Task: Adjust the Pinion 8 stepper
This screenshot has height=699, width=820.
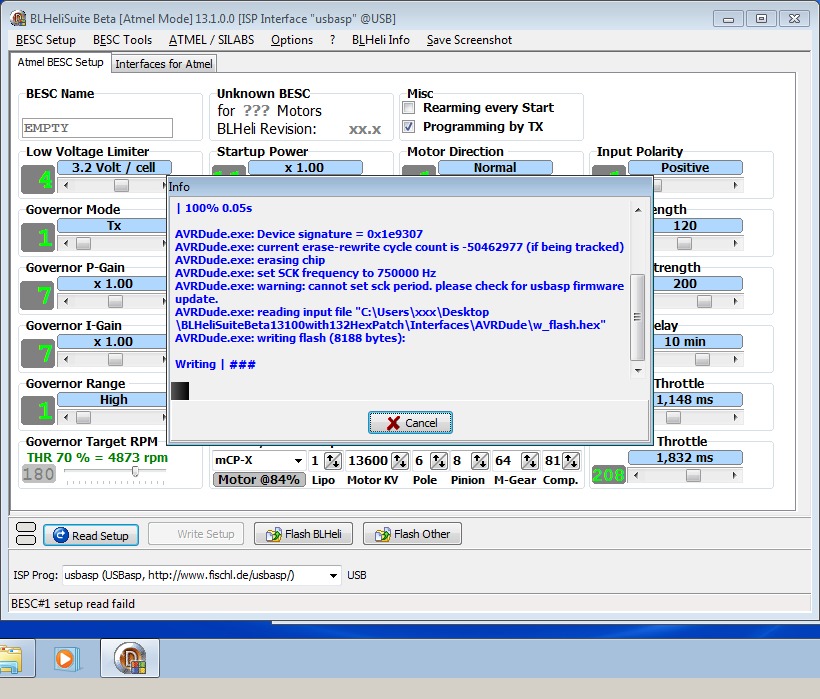Action: click(480, 461)
